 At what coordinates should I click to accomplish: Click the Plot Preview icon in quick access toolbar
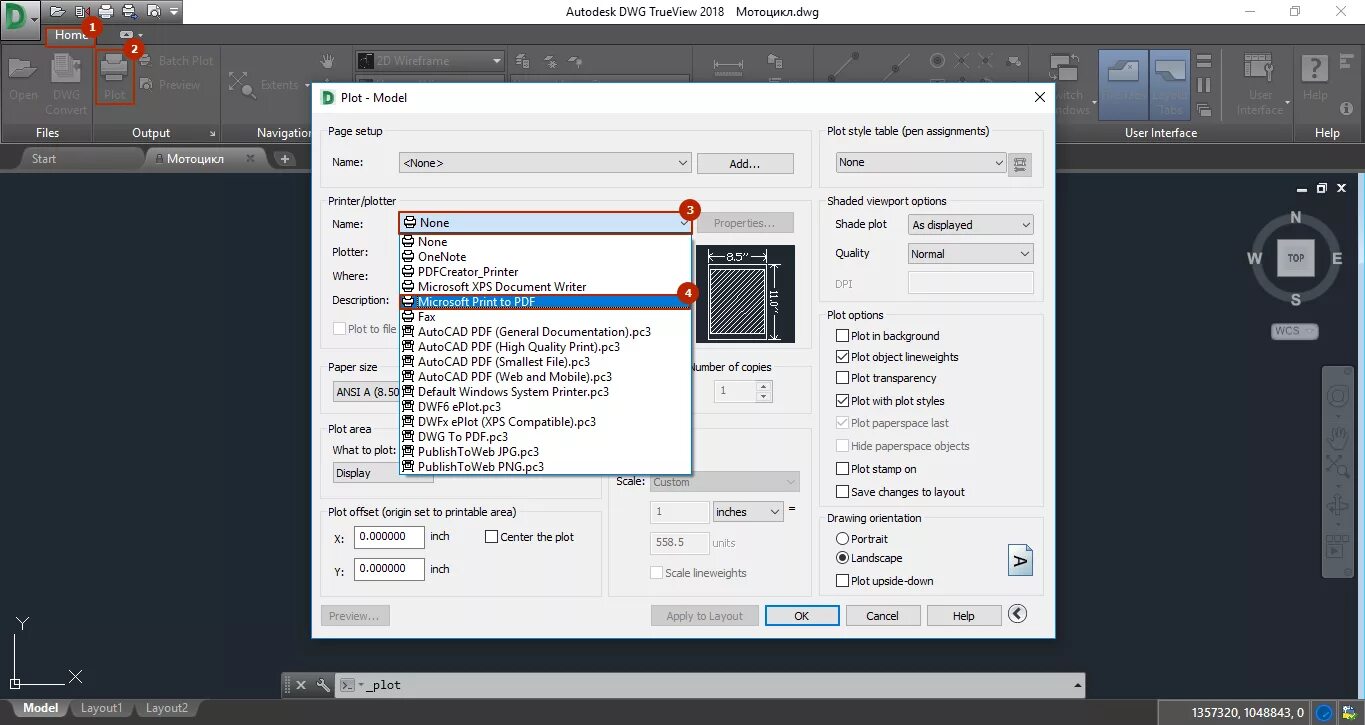click(x=153, y=12)
